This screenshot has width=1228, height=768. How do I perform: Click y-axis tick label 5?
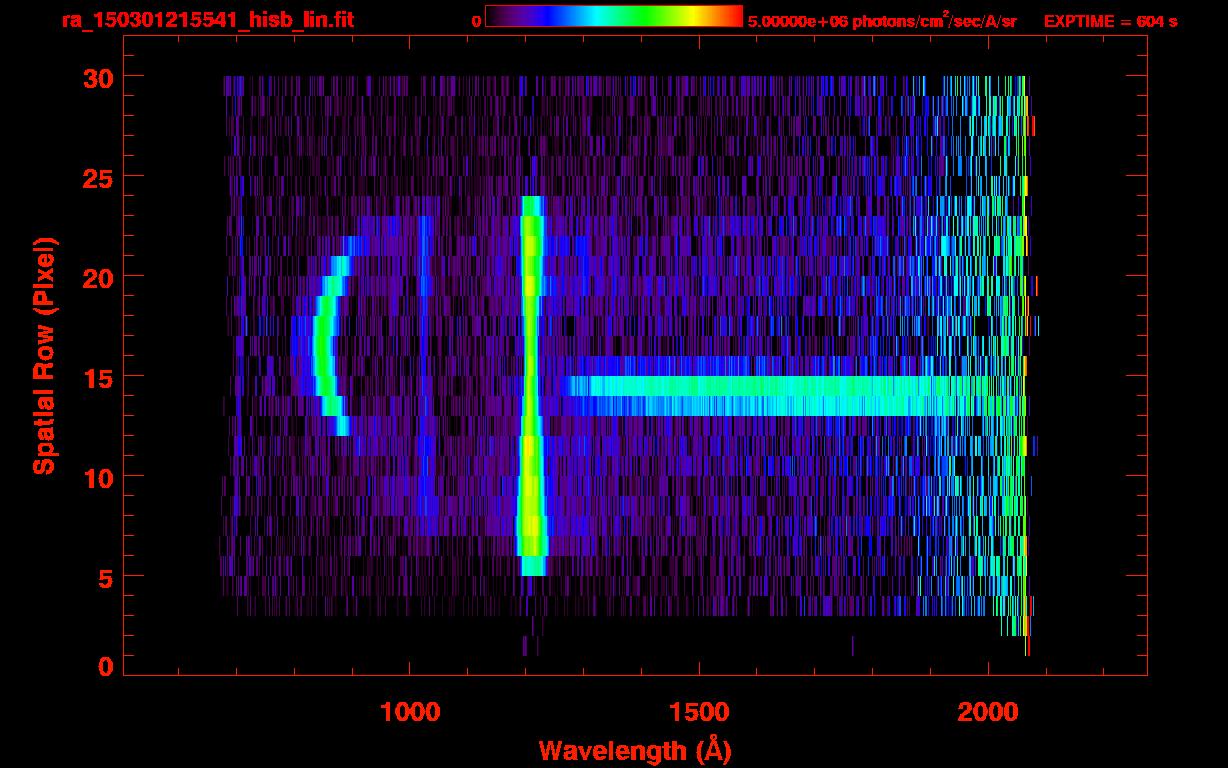point(104,577)
